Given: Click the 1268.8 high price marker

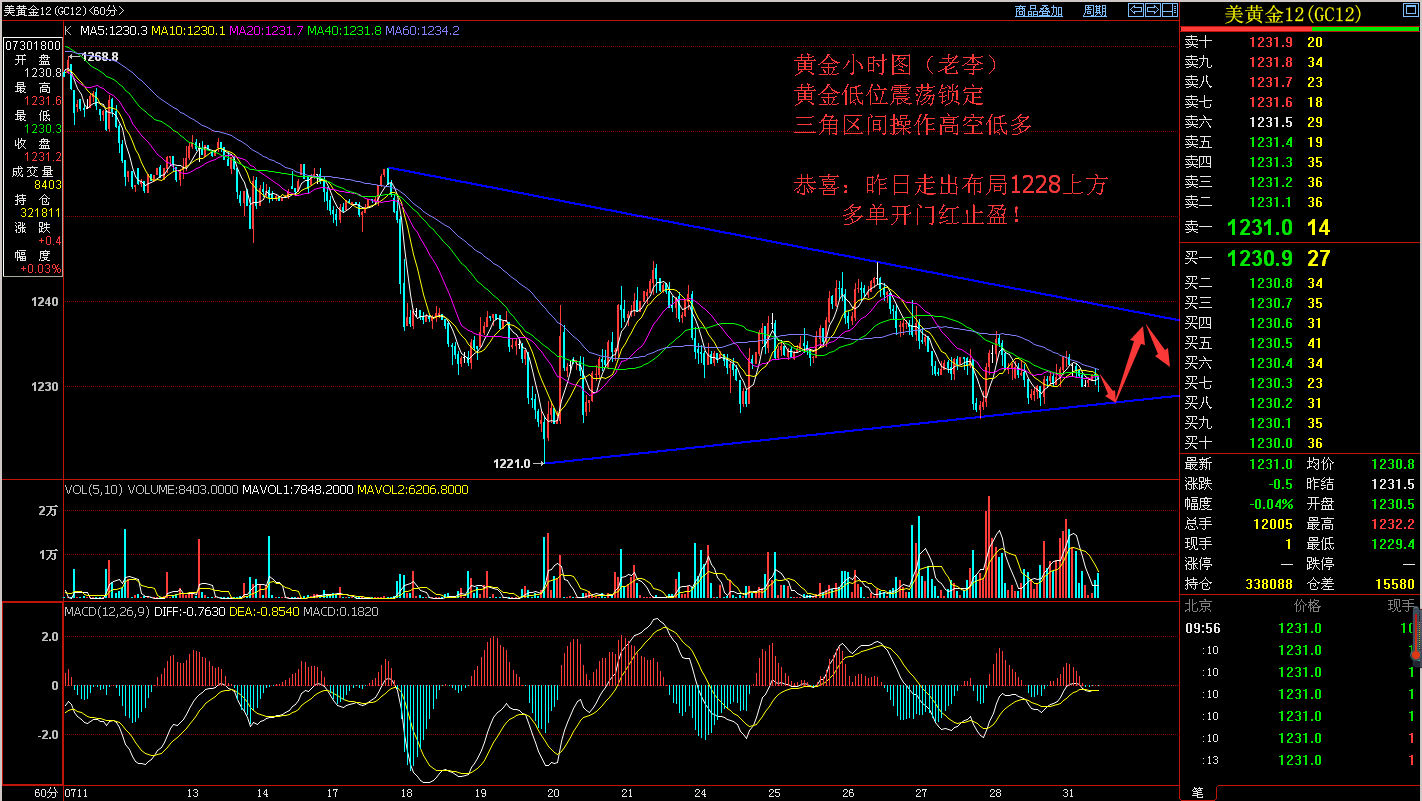Looking at the screenshot, I should click(x=100, y=57).
